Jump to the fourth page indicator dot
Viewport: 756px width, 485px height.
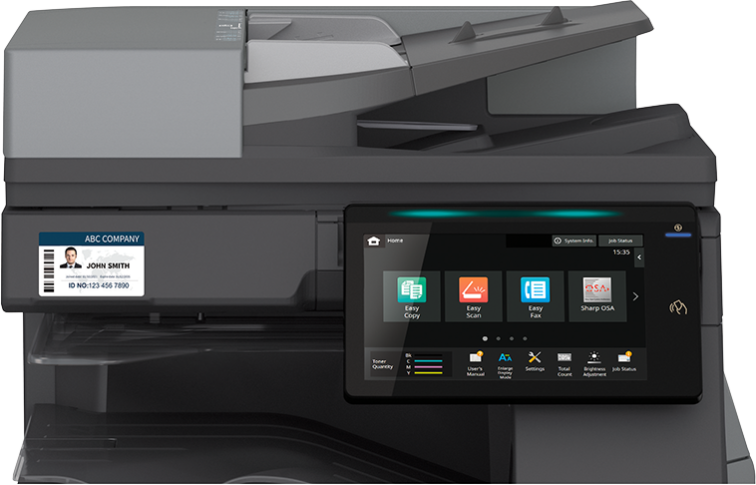[525, 338]
